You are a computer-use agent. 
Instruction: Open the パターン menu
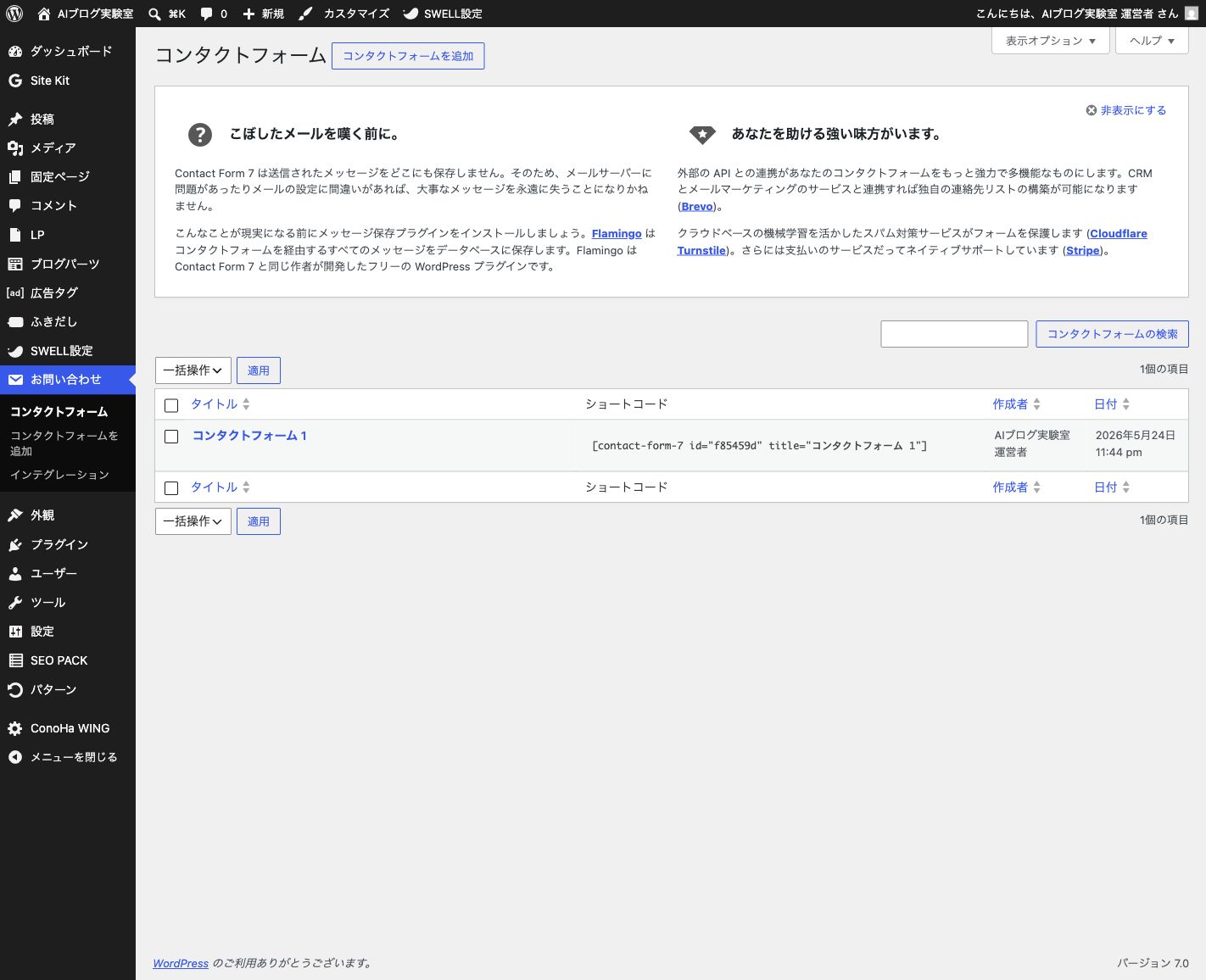click(68, 689)
